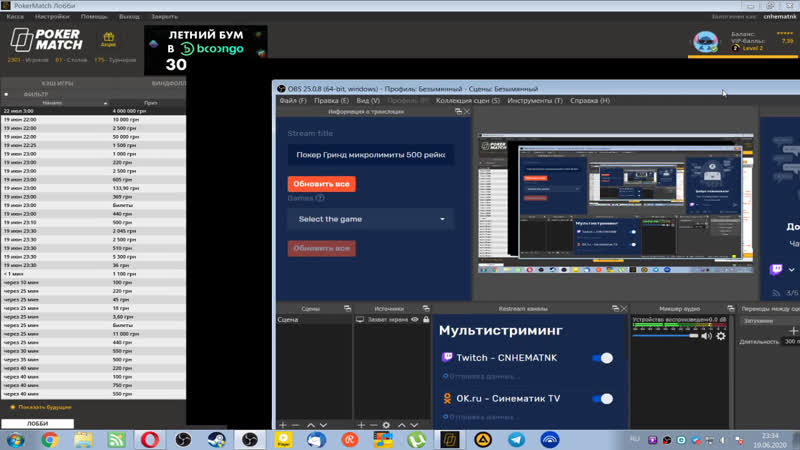800x450 pixels.
Task: Move source up arrow in Источники panel
Action: (402, 425)
